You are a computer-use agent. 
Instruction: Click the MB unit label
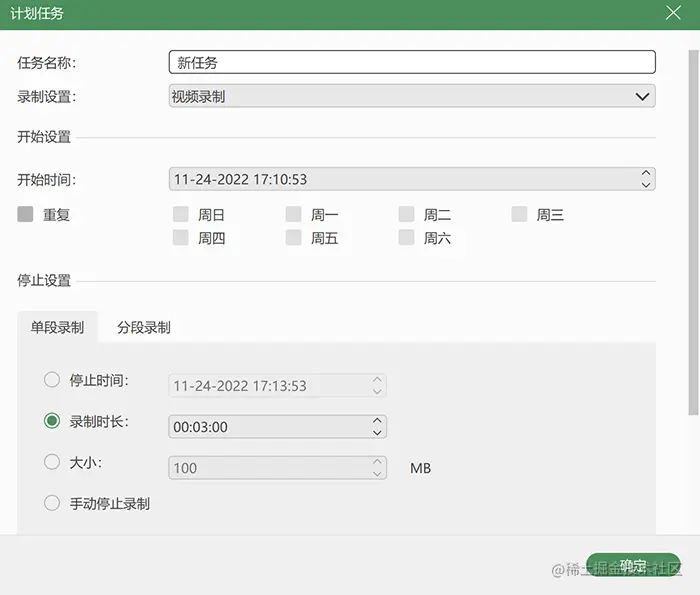pos(421,468)
